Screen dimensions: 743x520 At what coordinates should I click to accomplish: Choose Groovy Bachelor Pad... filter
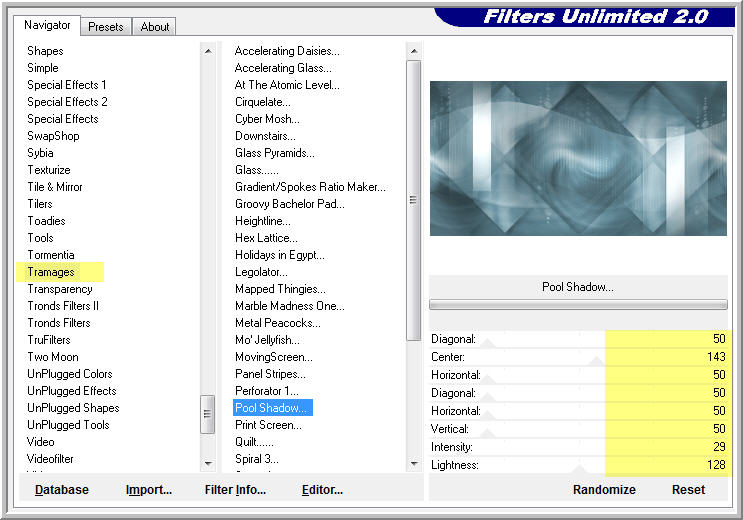click(290, 204)
